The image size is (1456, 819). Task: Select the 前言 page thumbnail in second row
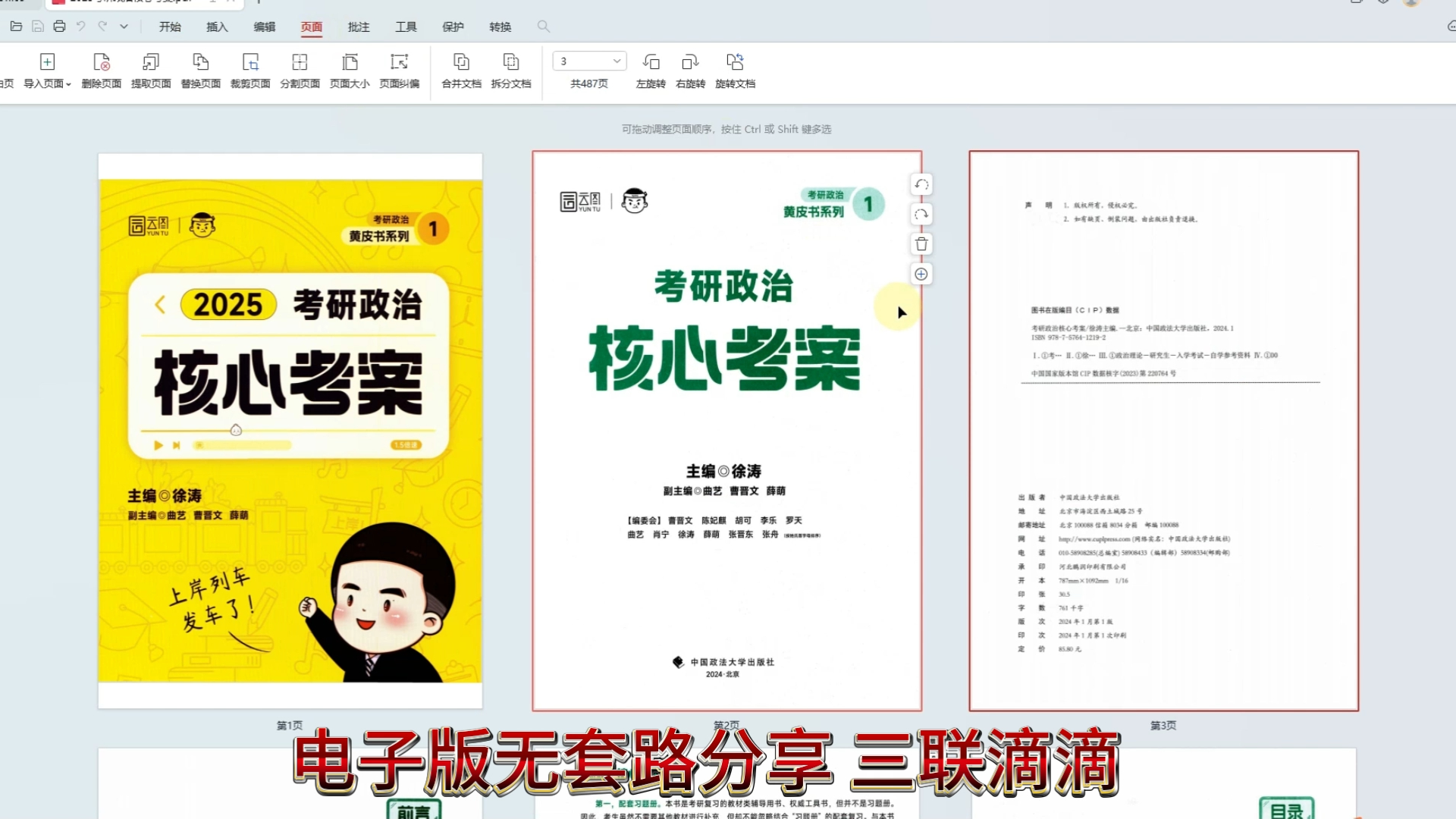(290, 783)
